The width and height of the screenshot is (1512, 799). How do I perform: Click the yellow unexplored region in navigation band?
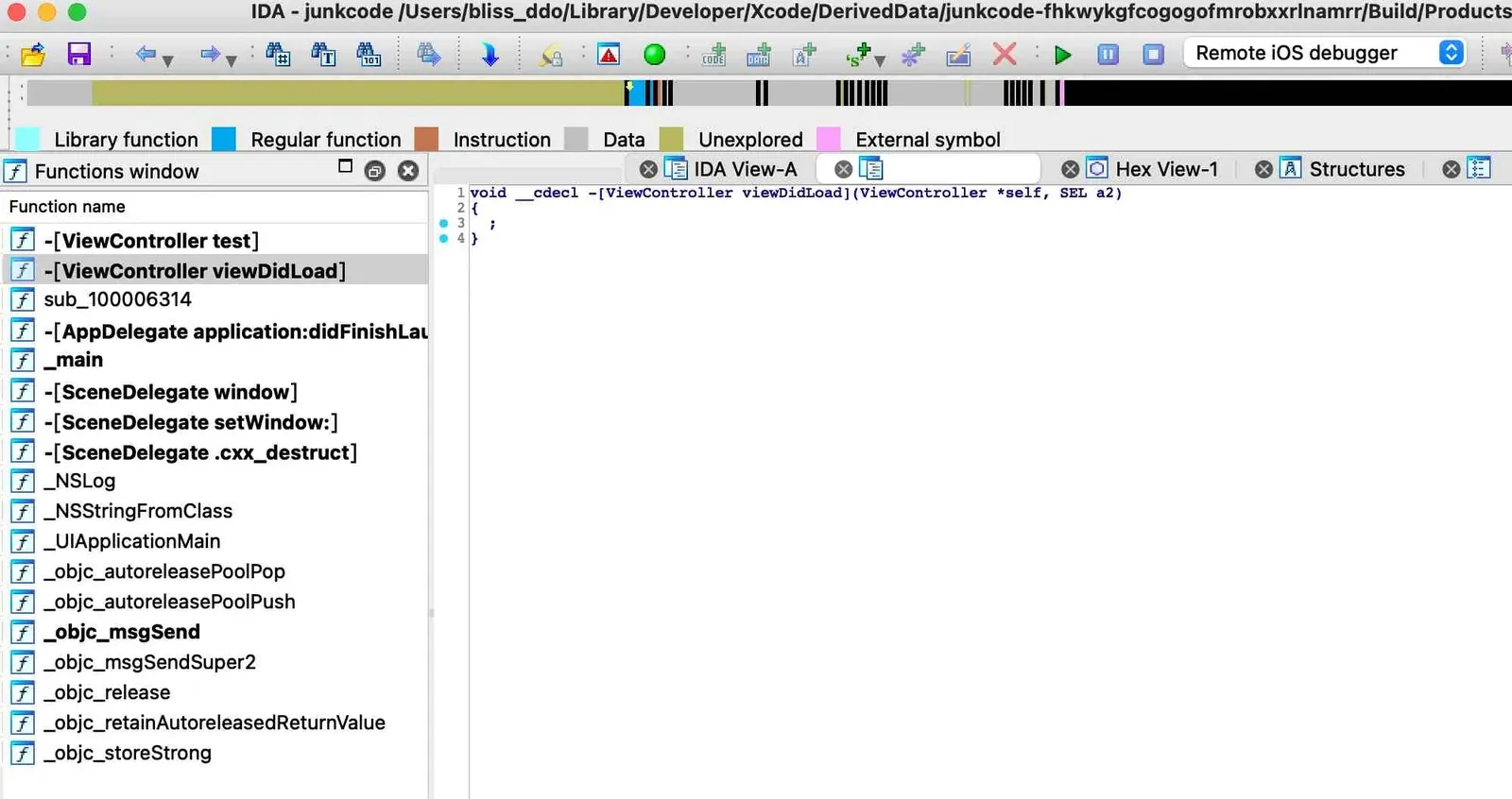[x=357, y=93]
